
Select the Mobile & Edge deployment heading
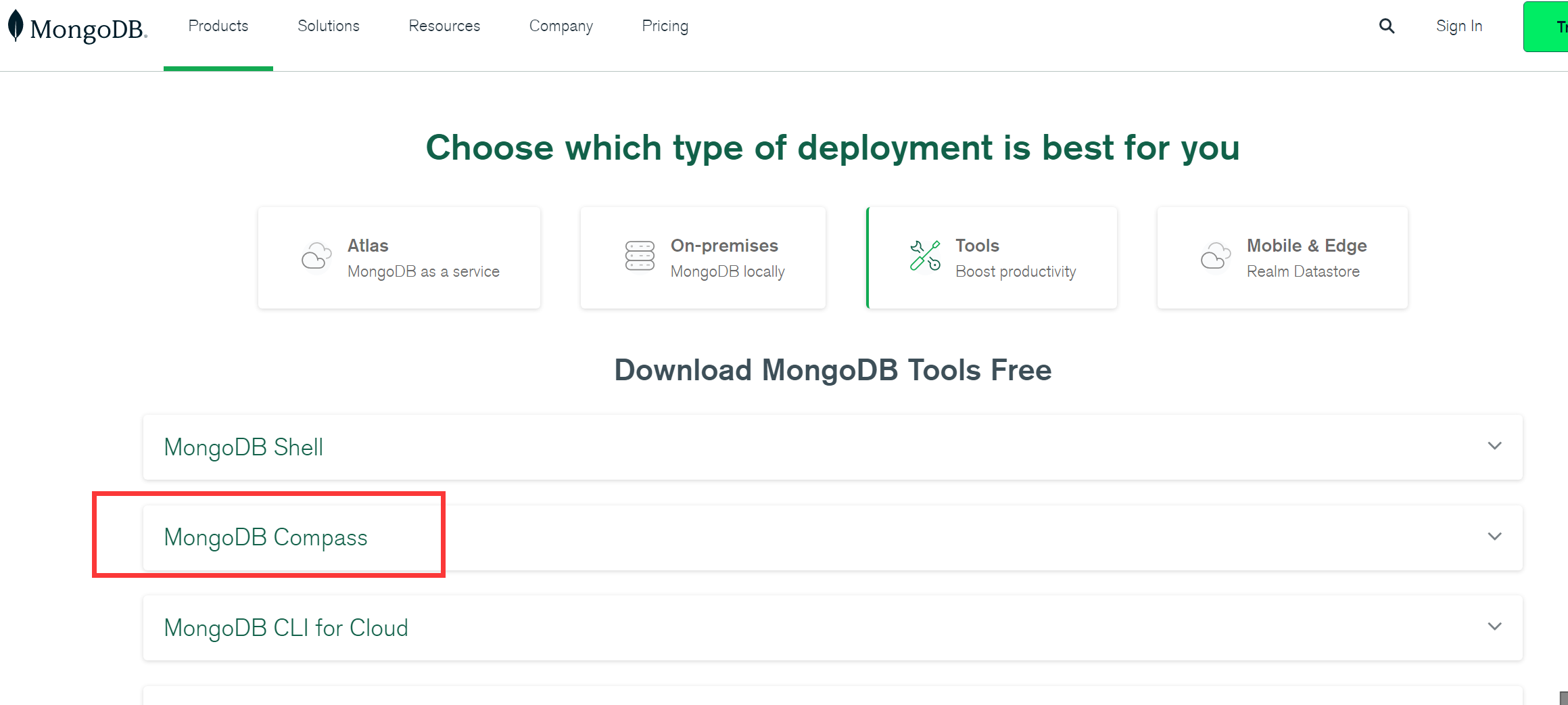(x=1307, y=246)
